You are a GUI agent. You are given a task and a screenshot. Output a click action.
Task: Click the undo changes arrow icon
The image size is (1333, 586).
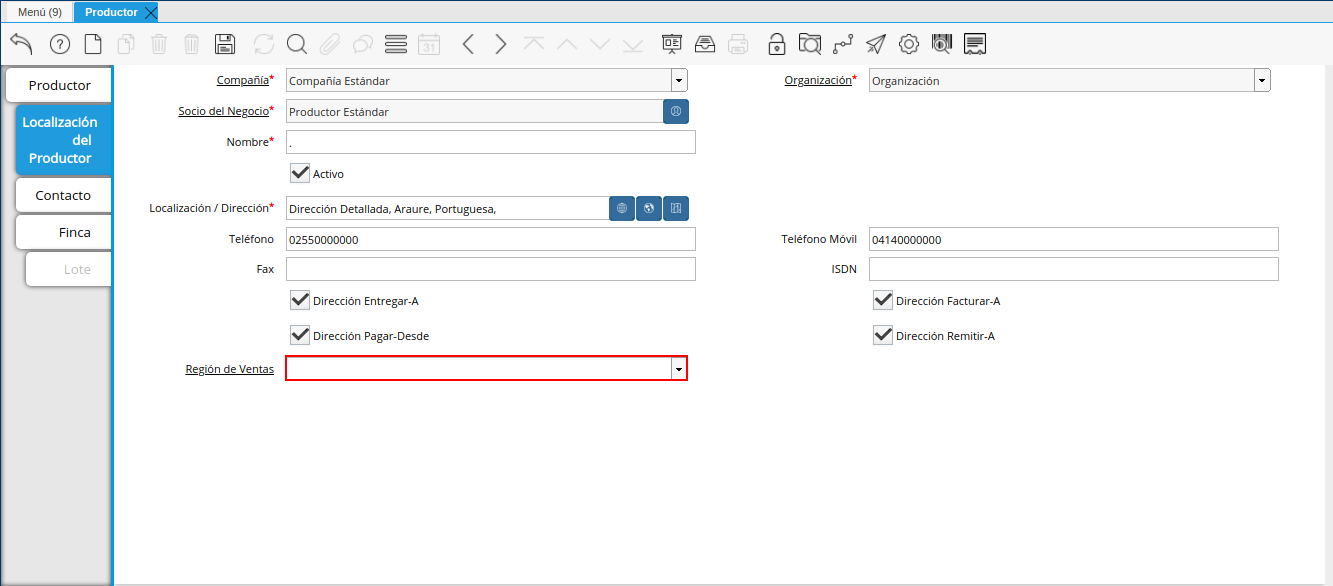point(21,44)
